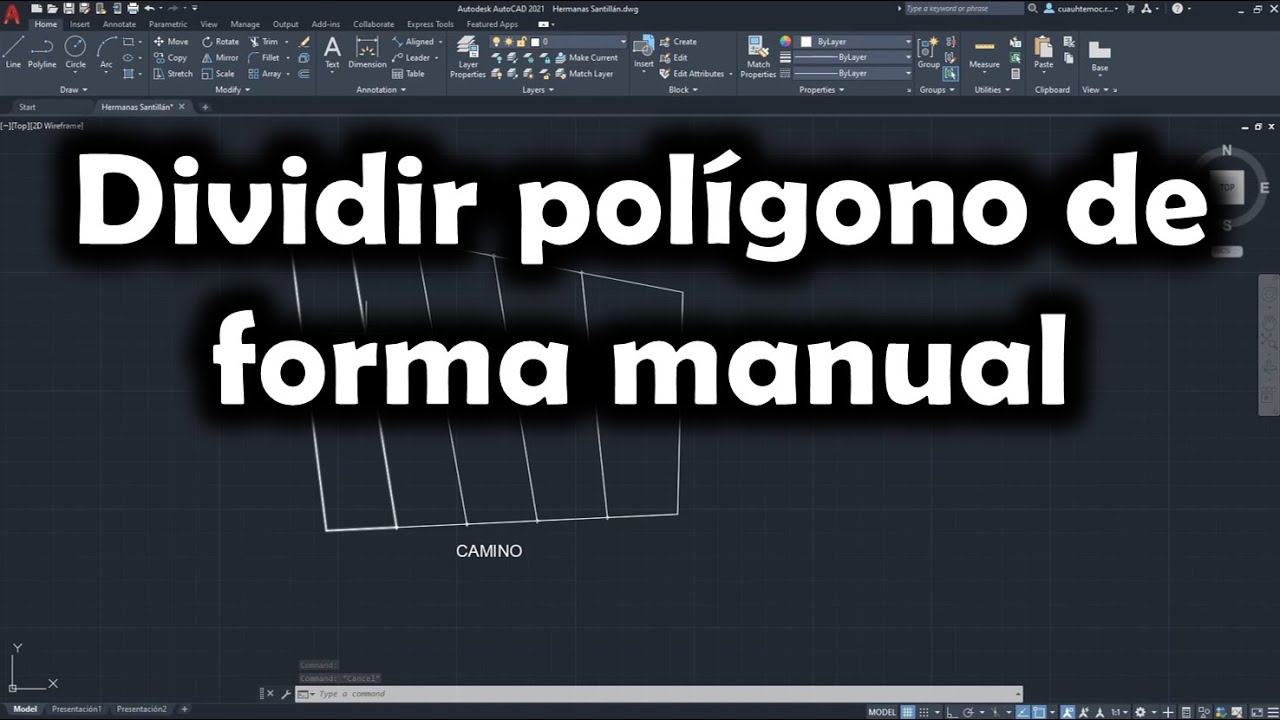1280x720 pixels.
Task: Choose the Circle tool
Action: pos(76,53)
